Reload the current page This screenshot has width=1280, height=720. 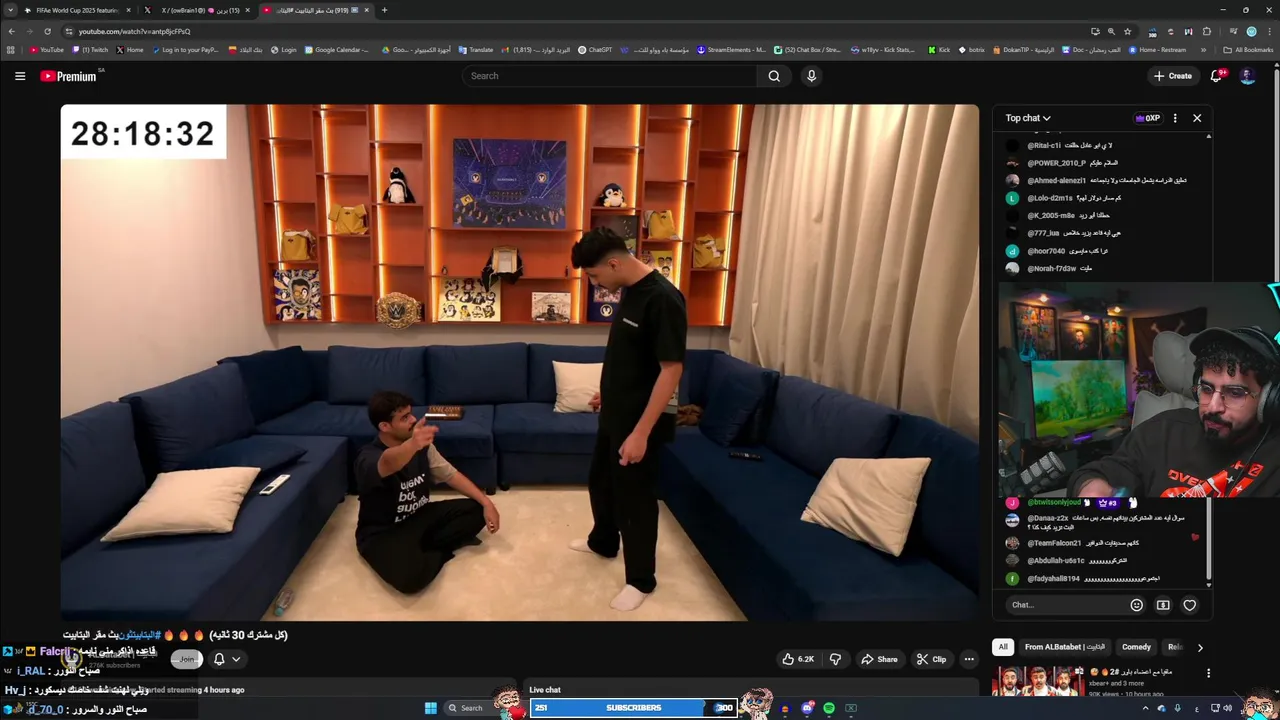point(47,31)
